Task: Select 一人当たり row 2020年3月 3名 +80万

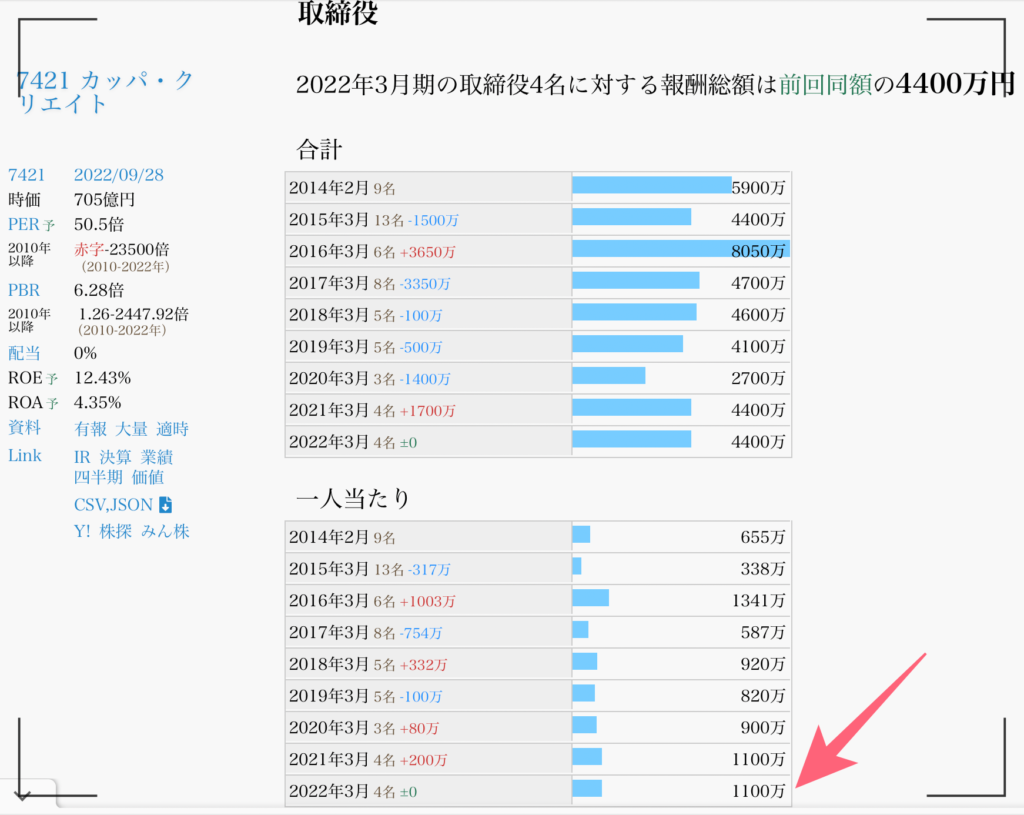Action: point(538,728)
